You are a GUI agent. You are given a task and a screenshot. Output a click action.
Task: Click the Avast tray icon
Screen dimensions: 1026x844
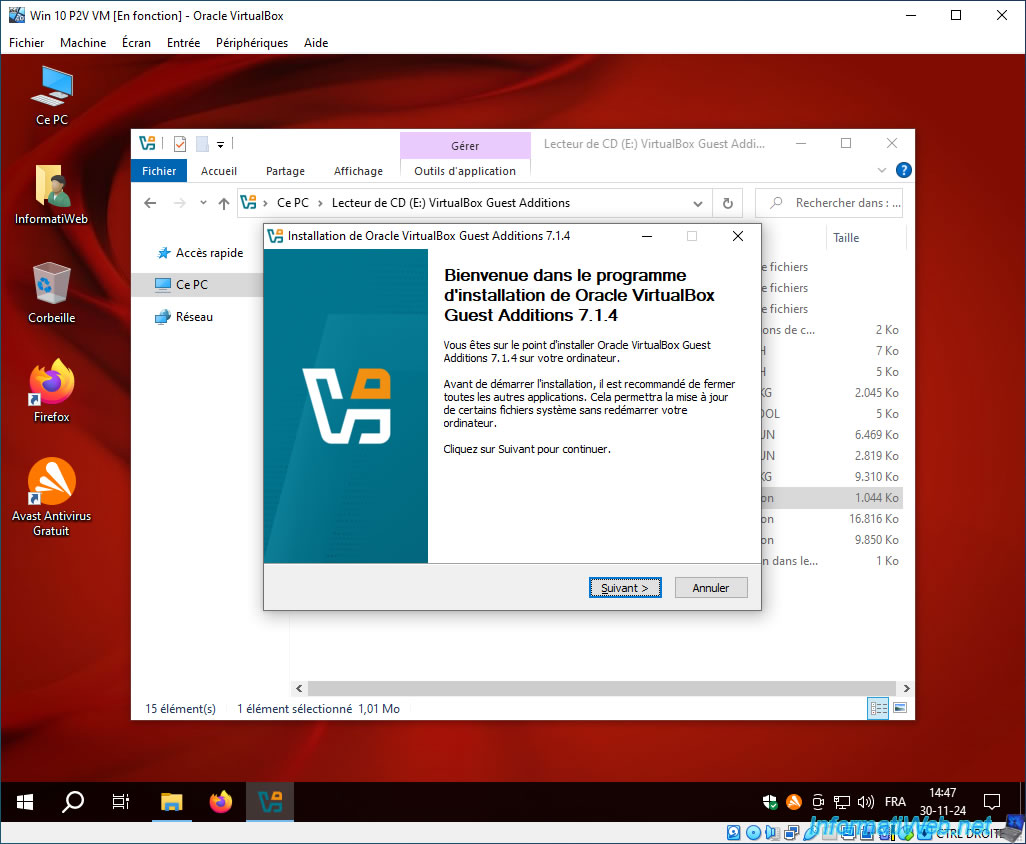794,801
